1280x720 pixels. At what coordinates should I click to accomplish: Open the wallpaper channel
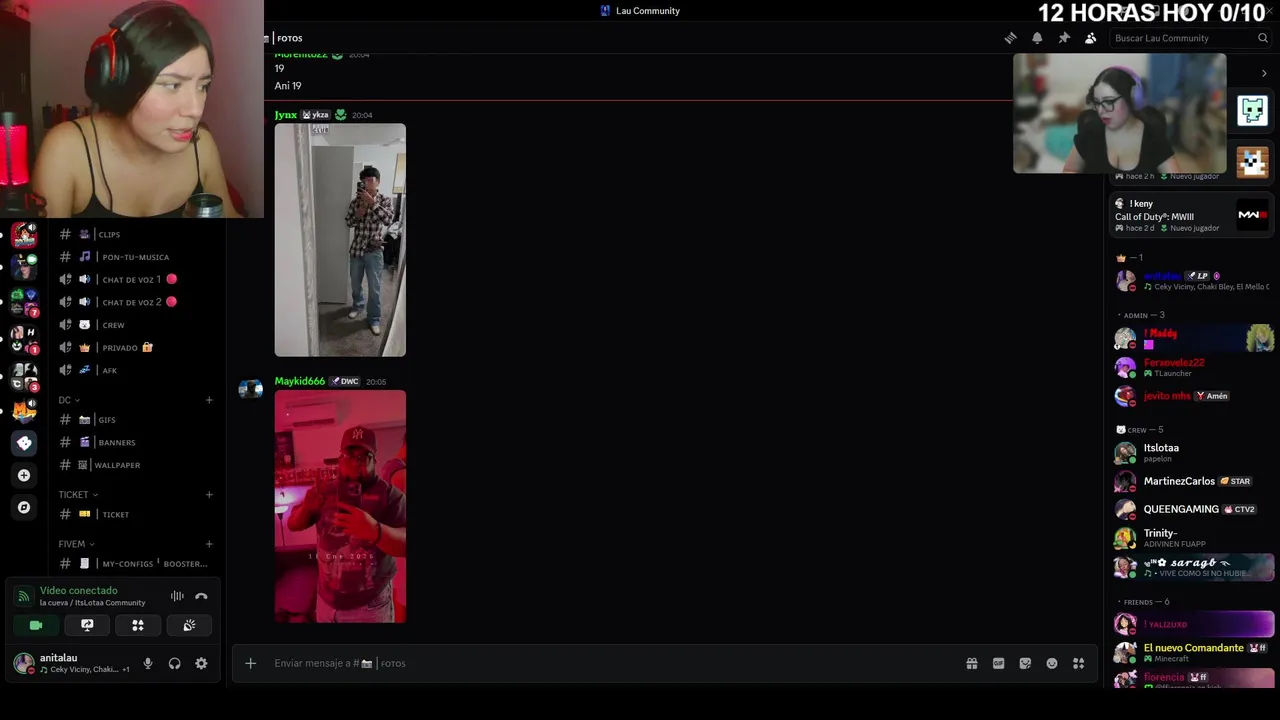pyautogui.click(x=135, y=465)
